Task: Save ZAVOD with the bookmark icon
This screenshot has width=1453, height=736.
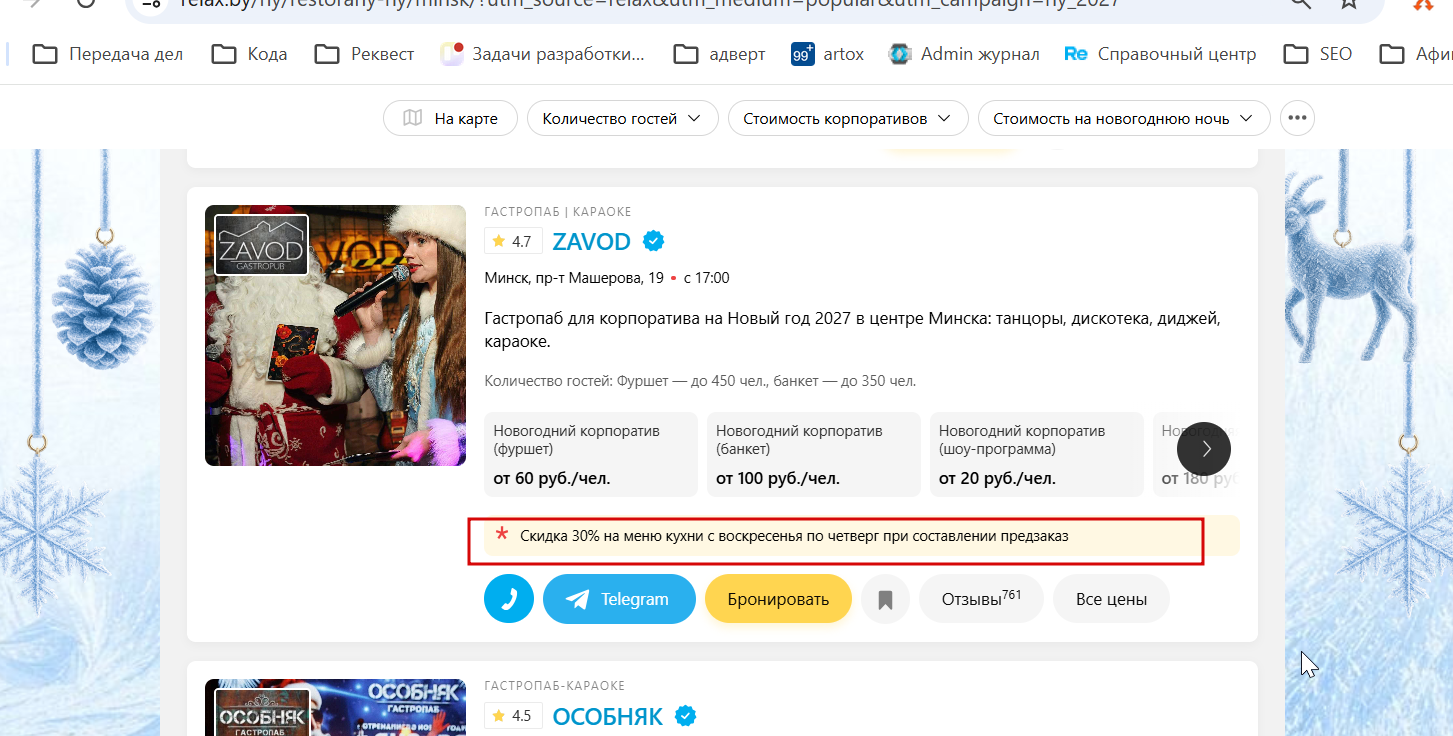Action: pos(885,599)
